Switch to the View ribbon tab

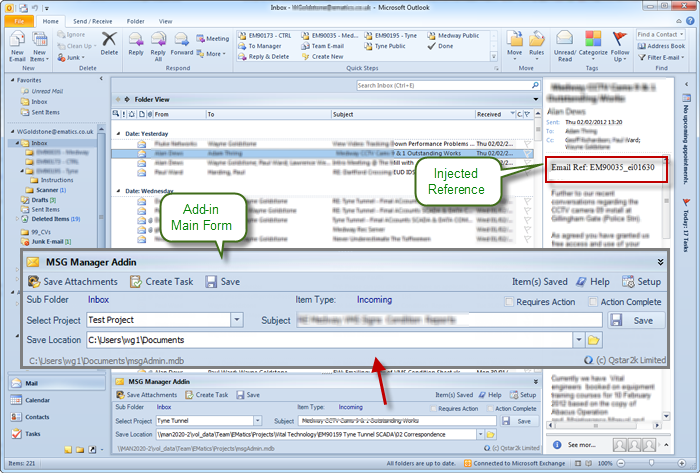pyautogui.click(x=165, y=21)
